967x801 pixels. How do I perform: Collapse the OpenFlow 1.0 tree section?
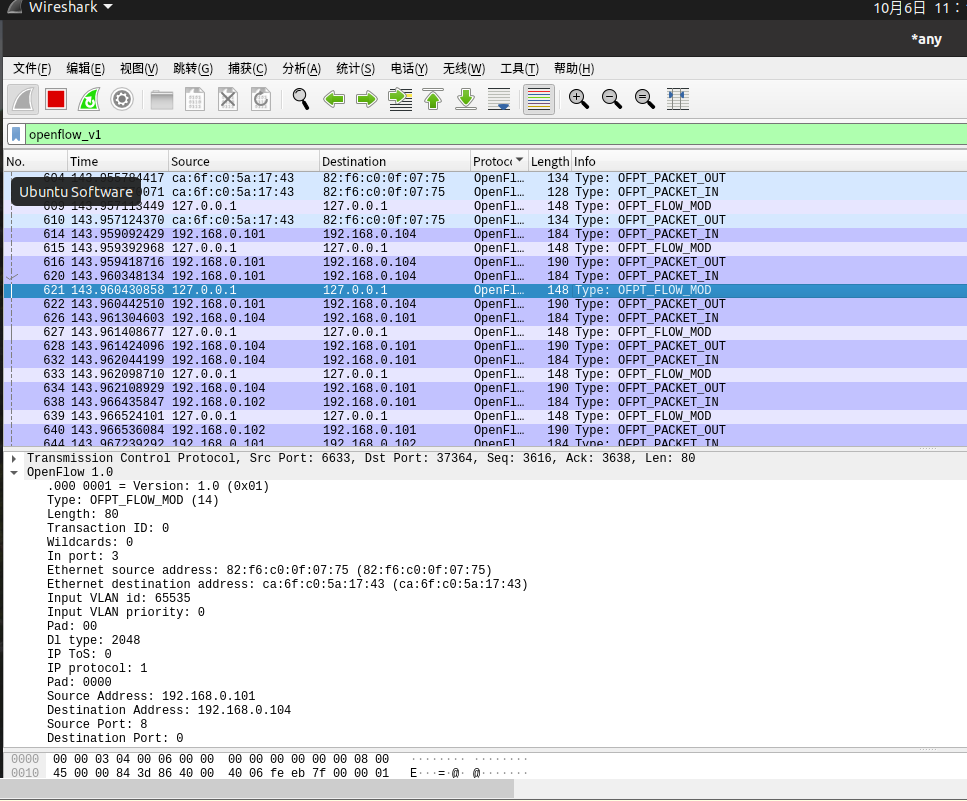point(14,472)
